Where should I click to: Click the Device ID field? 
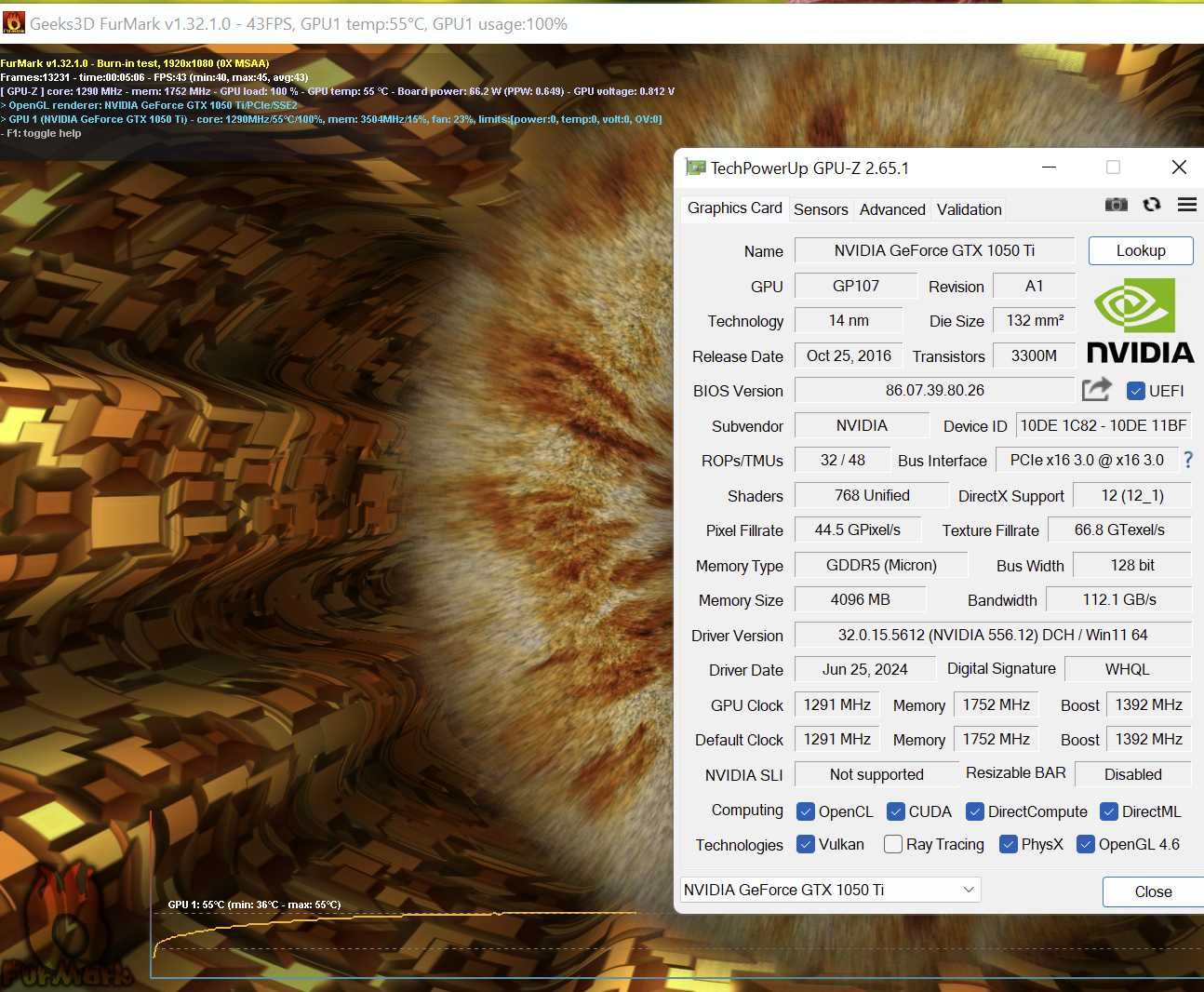[1104, 425]
